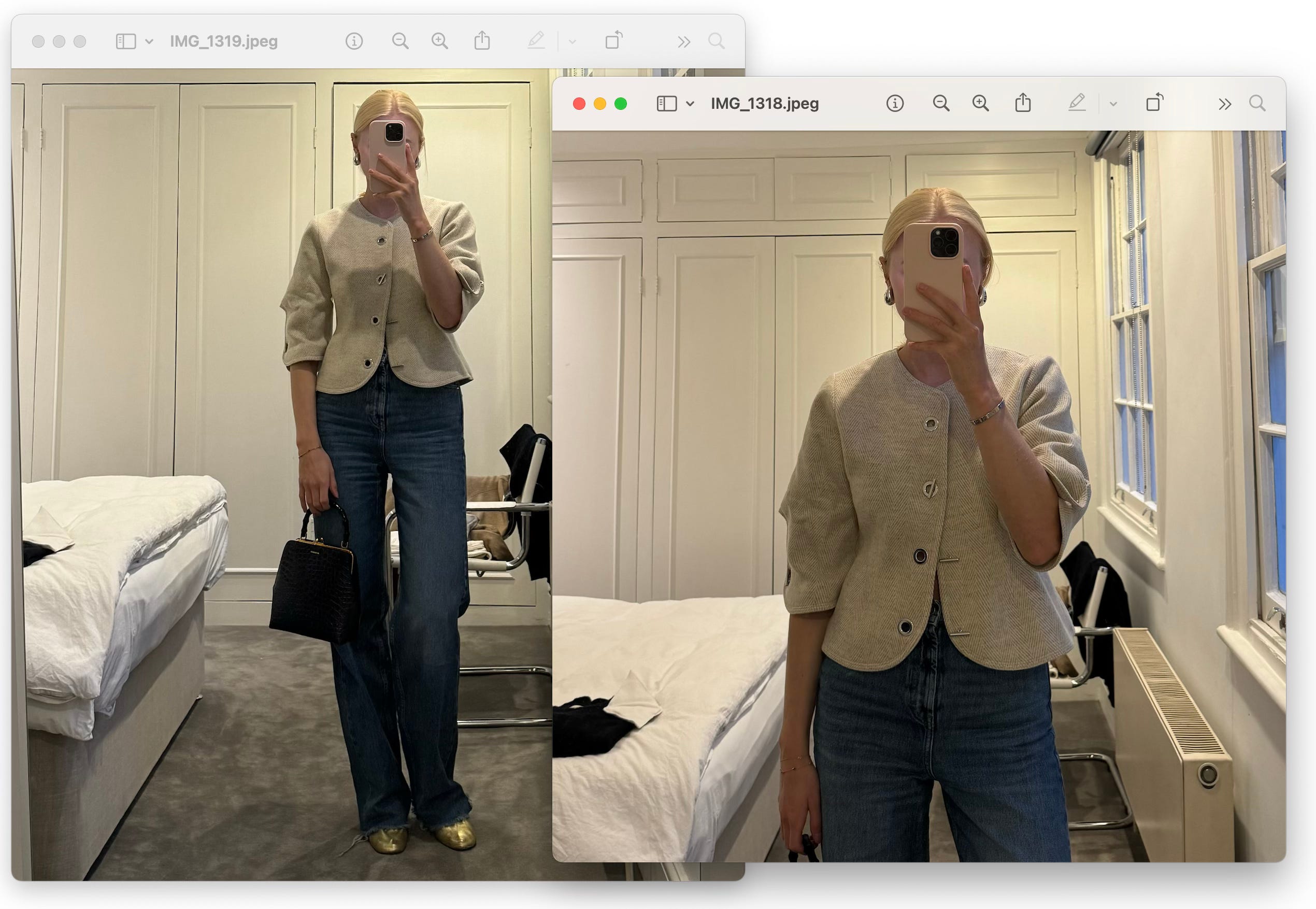The image size is (1316, 909).
Task: Share the IMG_1319.jpeg file
Action: pos(482,40)
